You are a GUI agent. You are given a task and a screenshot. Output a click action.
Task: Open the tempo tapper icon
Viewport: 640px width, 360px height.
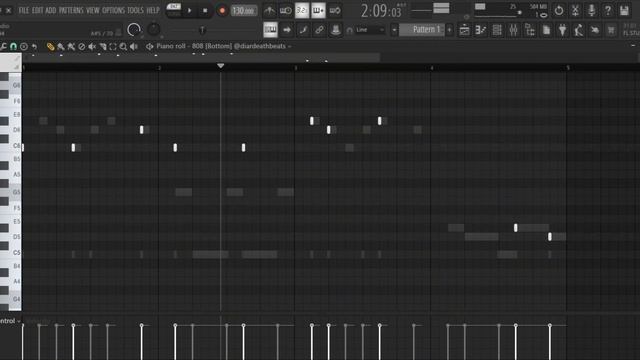578,30
